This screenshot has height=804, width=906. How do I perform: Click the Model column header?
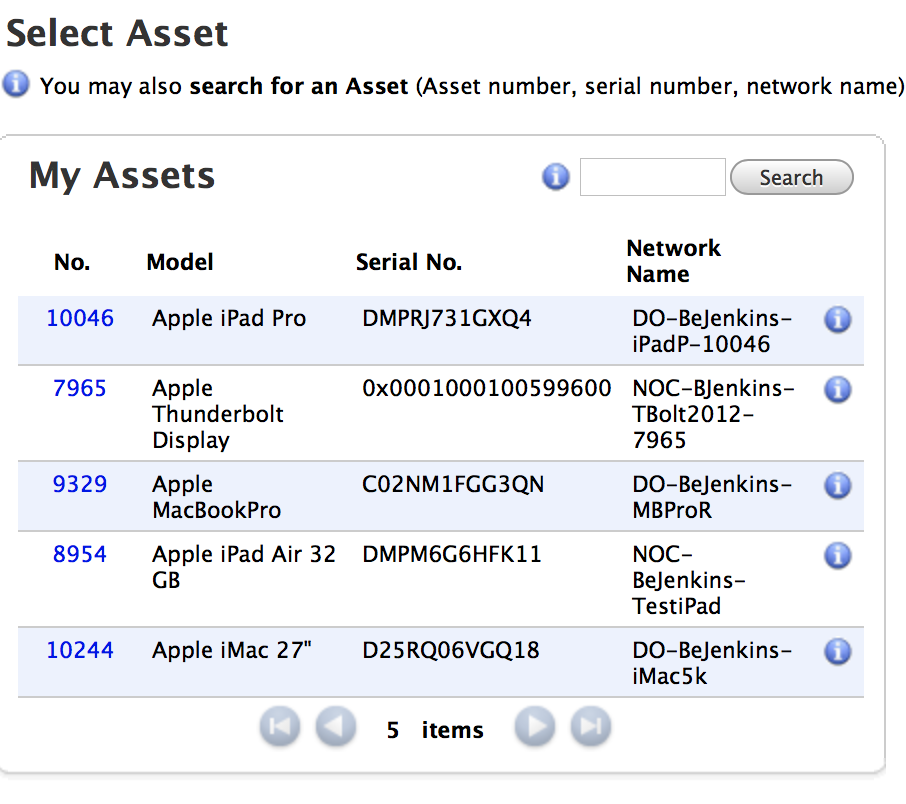tap(180, 262)
